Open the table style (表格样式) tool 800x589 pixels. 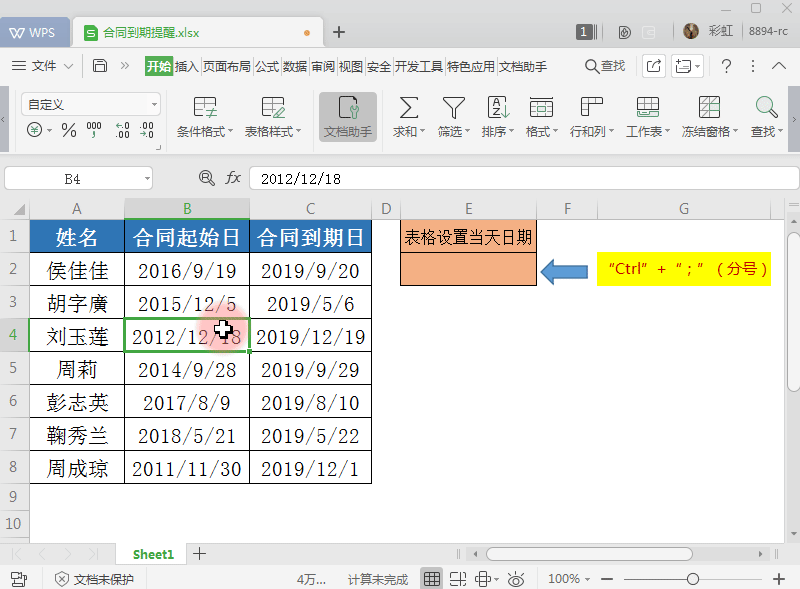273,117
